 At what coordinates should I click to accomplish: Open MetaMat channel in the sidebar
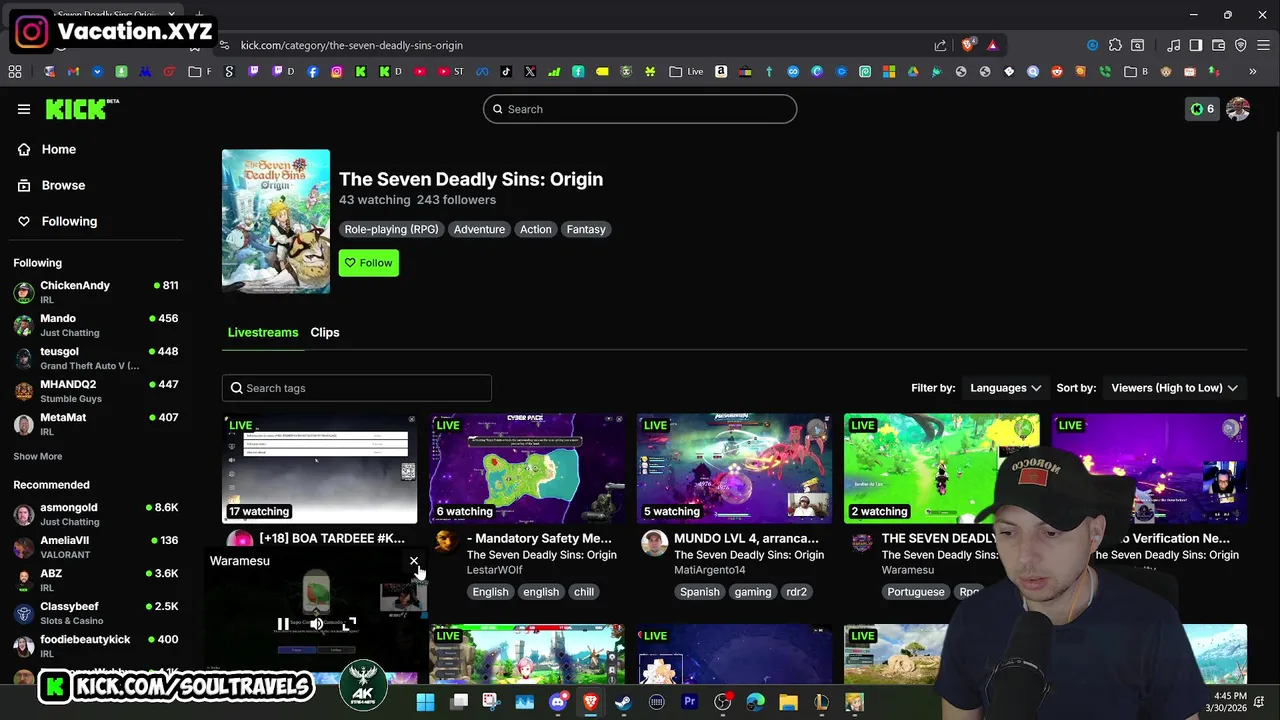[96, 424]
